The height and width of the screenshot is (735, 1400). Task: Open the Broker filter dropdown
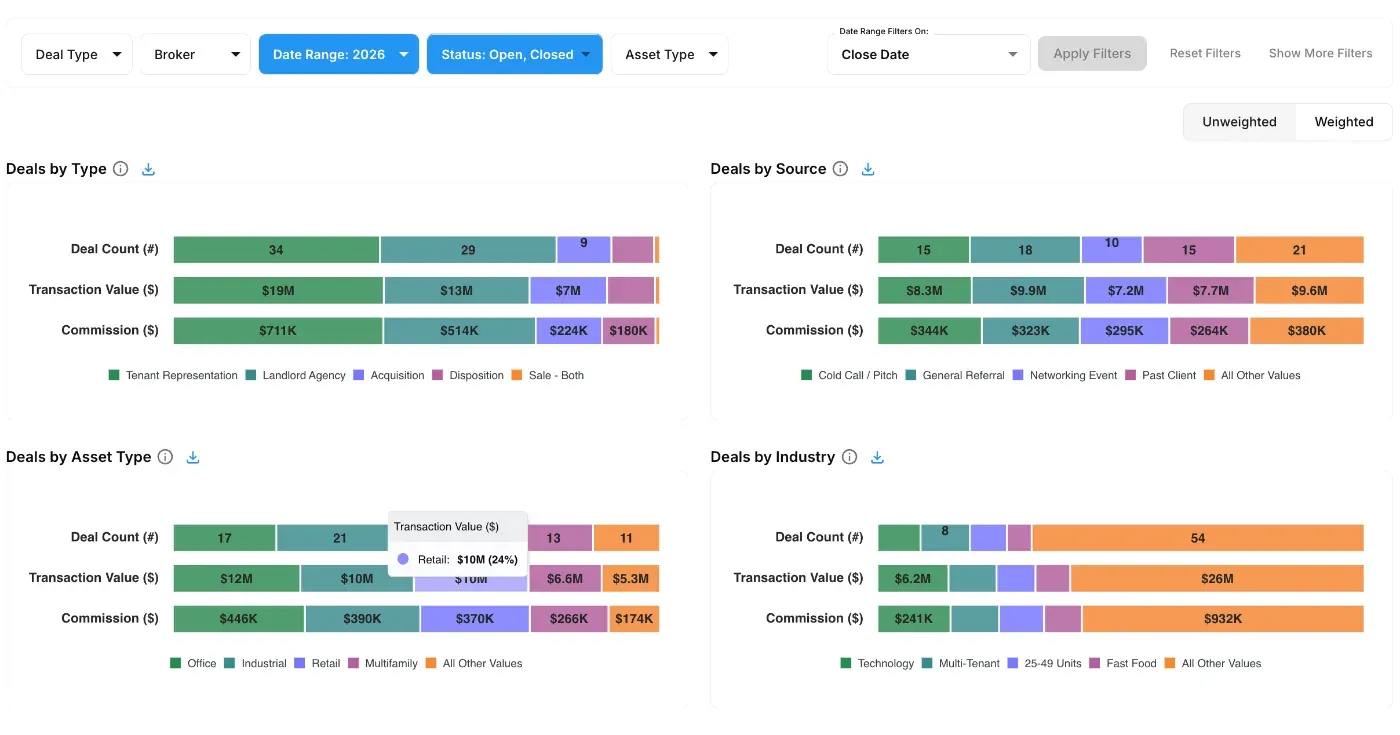pos(195,54)
